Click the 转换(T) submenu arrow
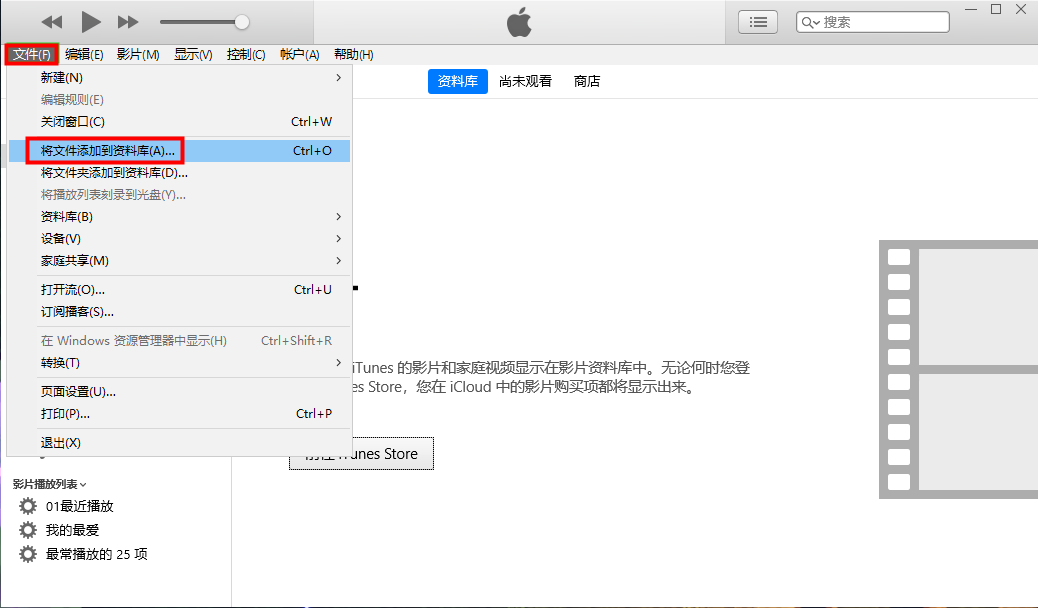 click(x=338, y=363)
